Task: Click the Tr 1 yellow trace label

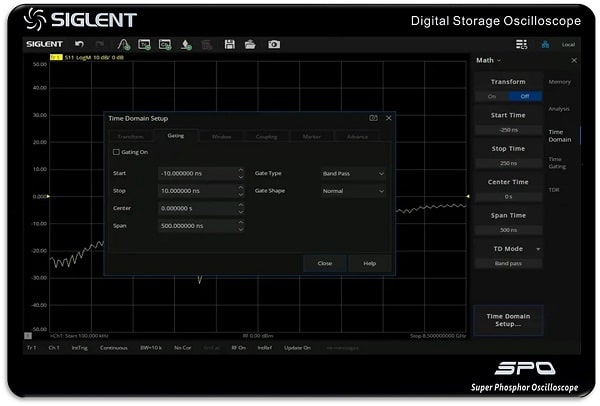Action: (x=56, y=57)
